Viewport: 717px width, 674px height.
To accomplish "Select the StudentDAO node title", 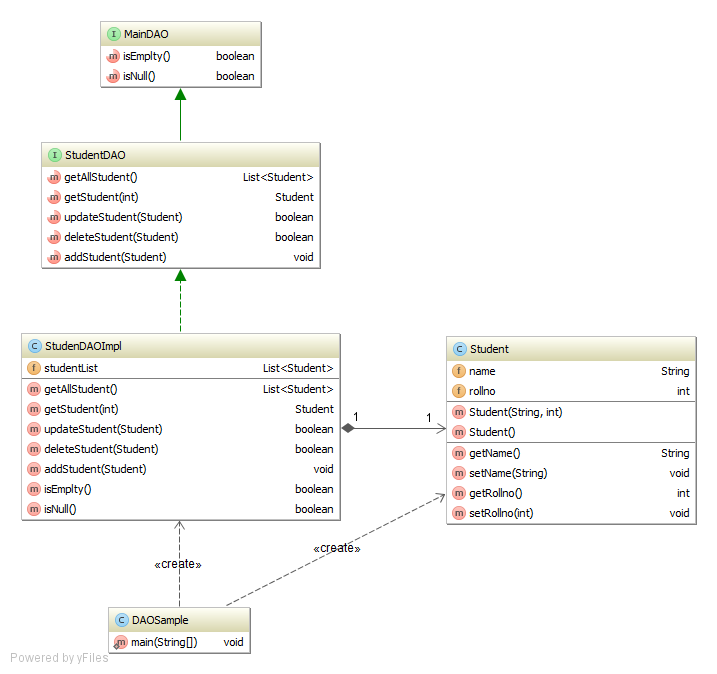I will pos(95,155).
